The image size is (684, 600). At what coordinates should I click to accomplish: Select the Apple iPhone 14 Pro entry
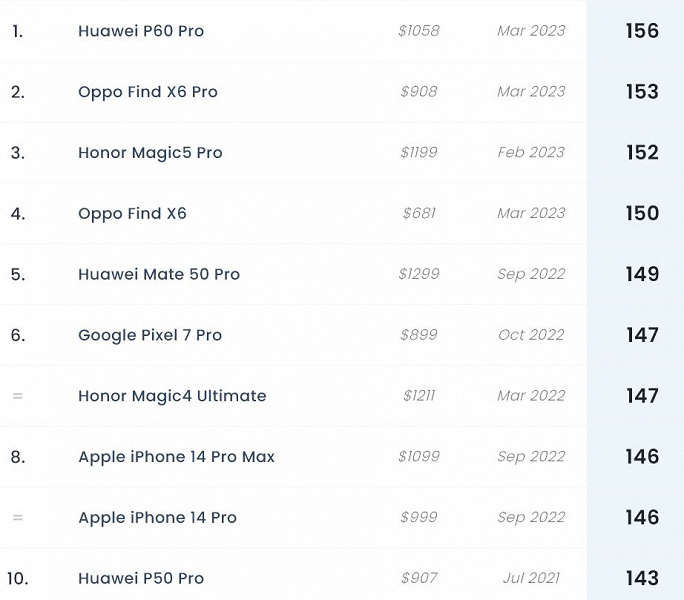157,518
